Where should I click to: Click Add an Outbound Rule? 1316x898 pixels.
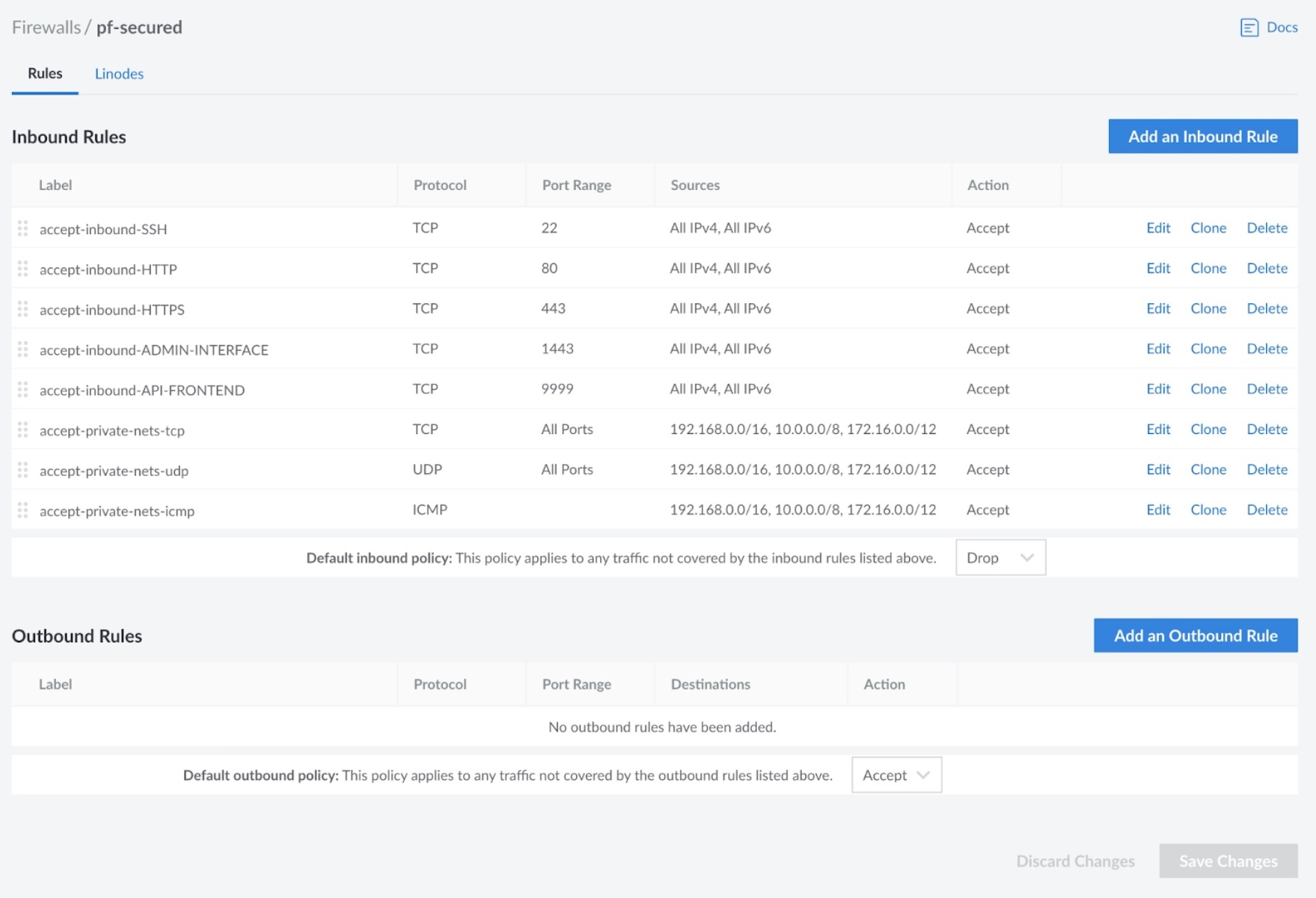[x=1195, y=635]
